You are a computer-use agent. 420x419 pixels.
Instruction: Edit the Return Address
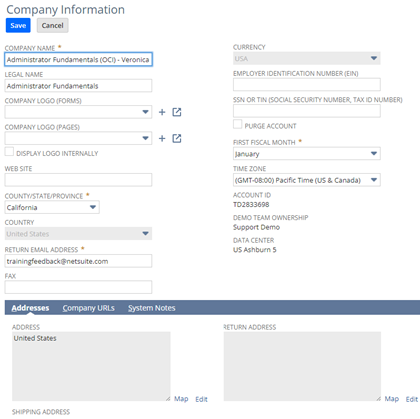tap(412, 399)
